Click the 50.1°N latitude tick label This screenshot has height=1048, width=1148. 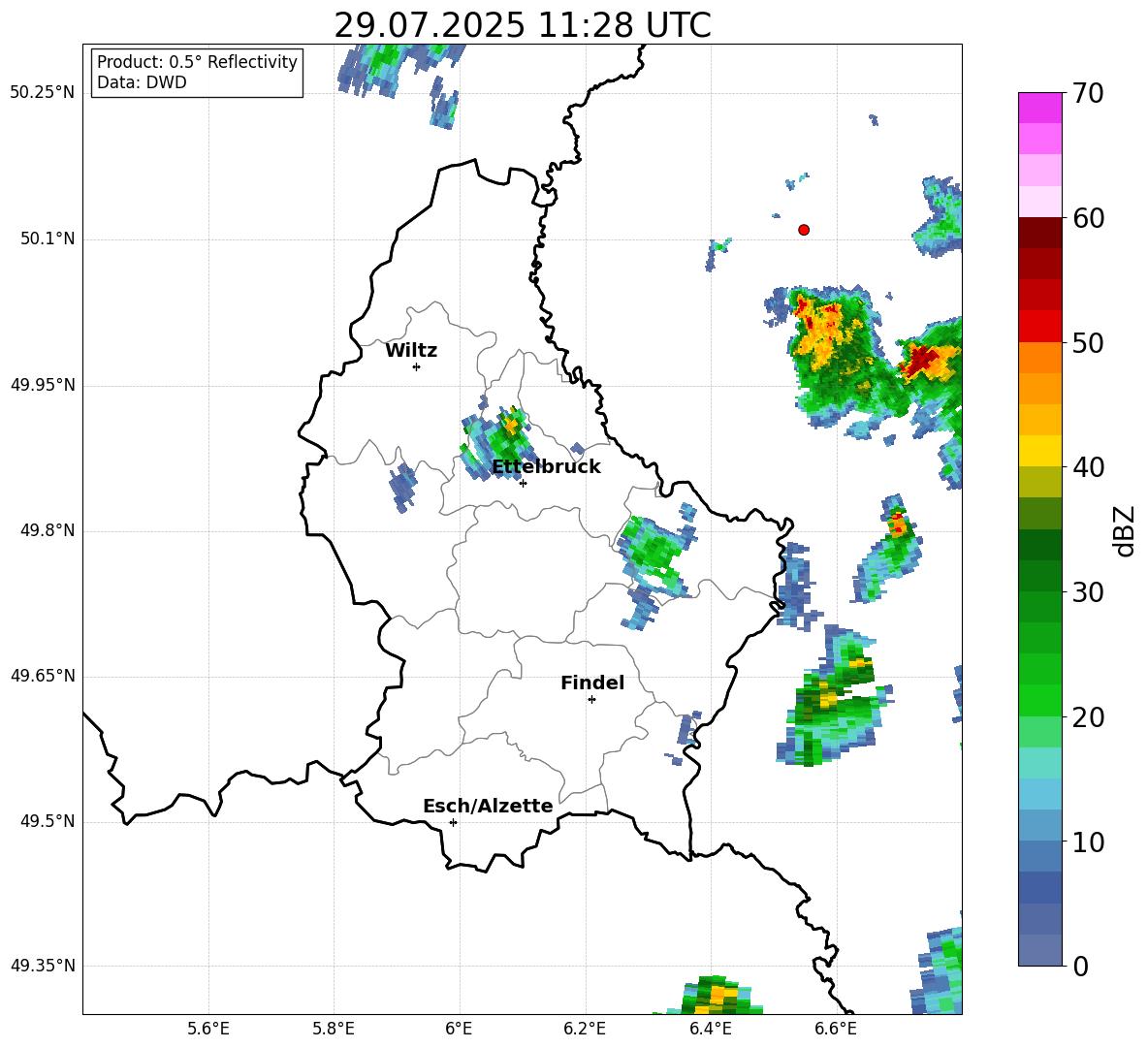[x=47, y=239]
